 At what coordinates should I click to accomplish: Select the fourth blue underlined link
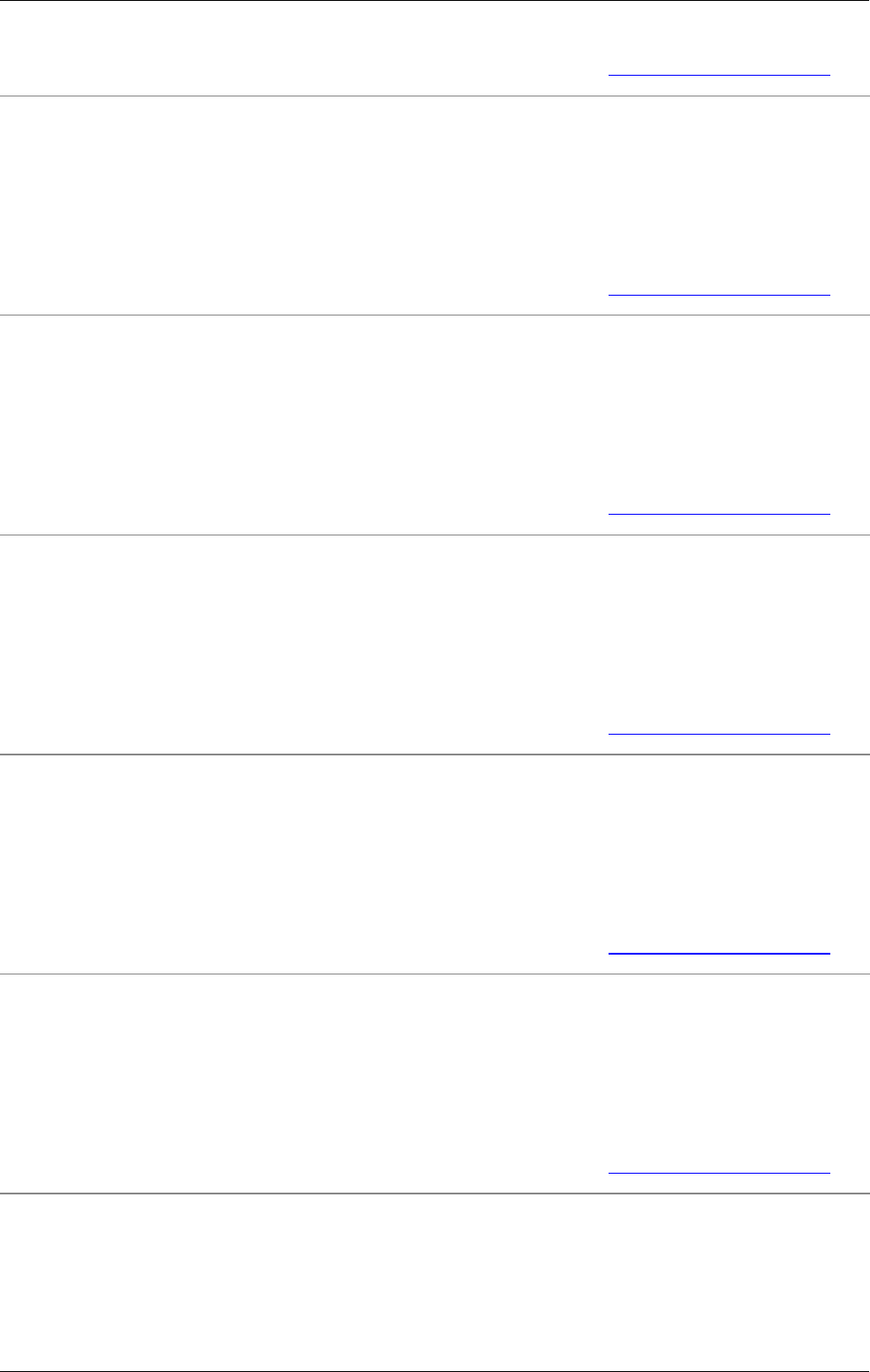click(719, 733)
